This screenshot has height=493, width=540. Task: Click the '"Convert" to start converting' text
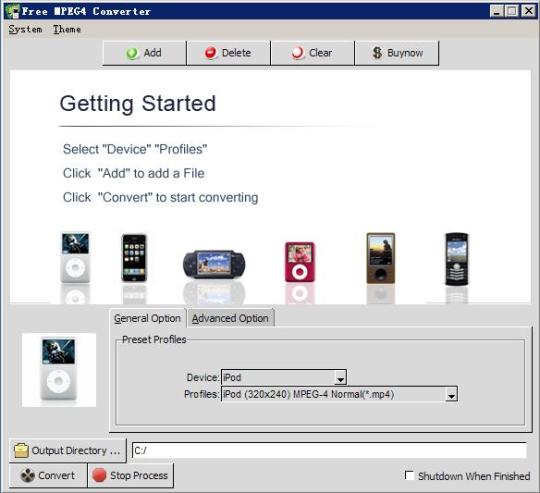178,198
